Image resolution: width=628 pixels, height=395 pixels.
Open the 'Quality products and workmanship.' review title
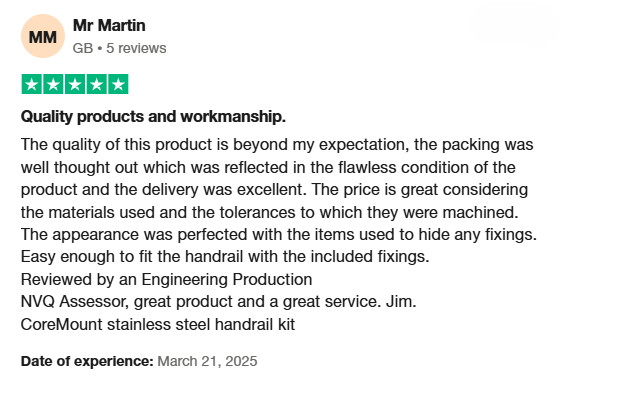153,117
